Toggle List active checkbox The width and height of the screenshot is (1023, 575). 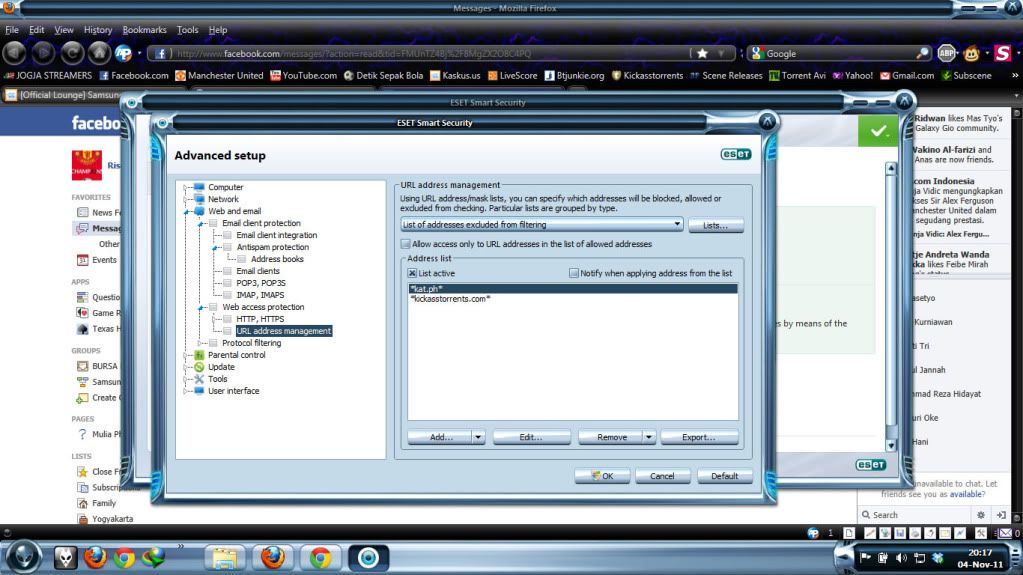coord(412,273)
